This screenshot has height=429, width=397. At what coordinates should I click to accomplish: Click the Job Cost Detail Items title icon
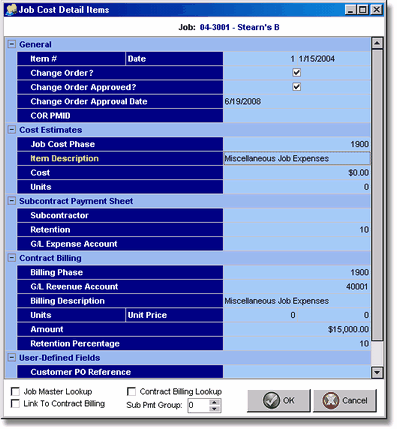11,10
